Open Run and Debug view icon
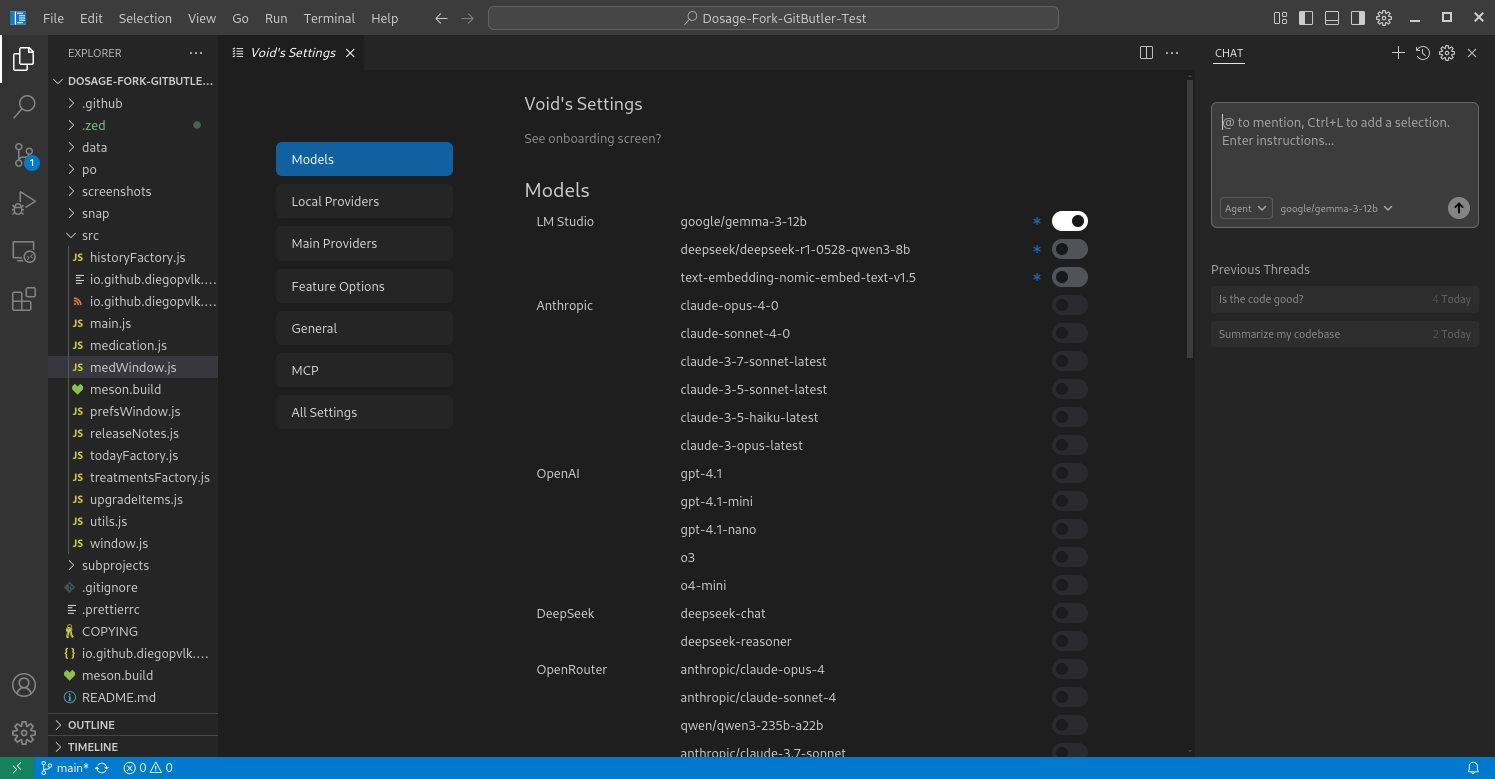1495x779 pixels. coord(24,203)
